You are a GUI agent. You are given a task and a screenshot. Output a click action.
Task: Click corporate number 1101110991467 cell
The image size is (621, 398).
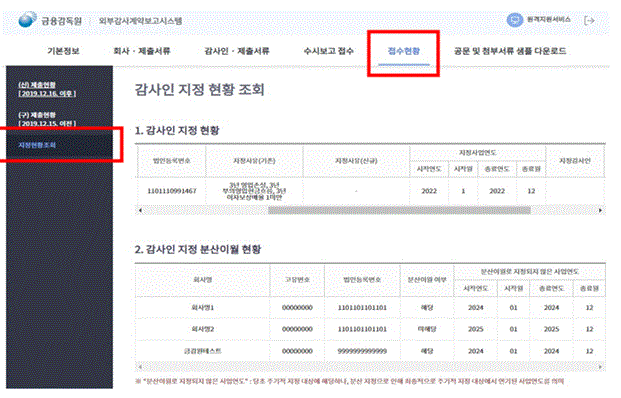171,191
